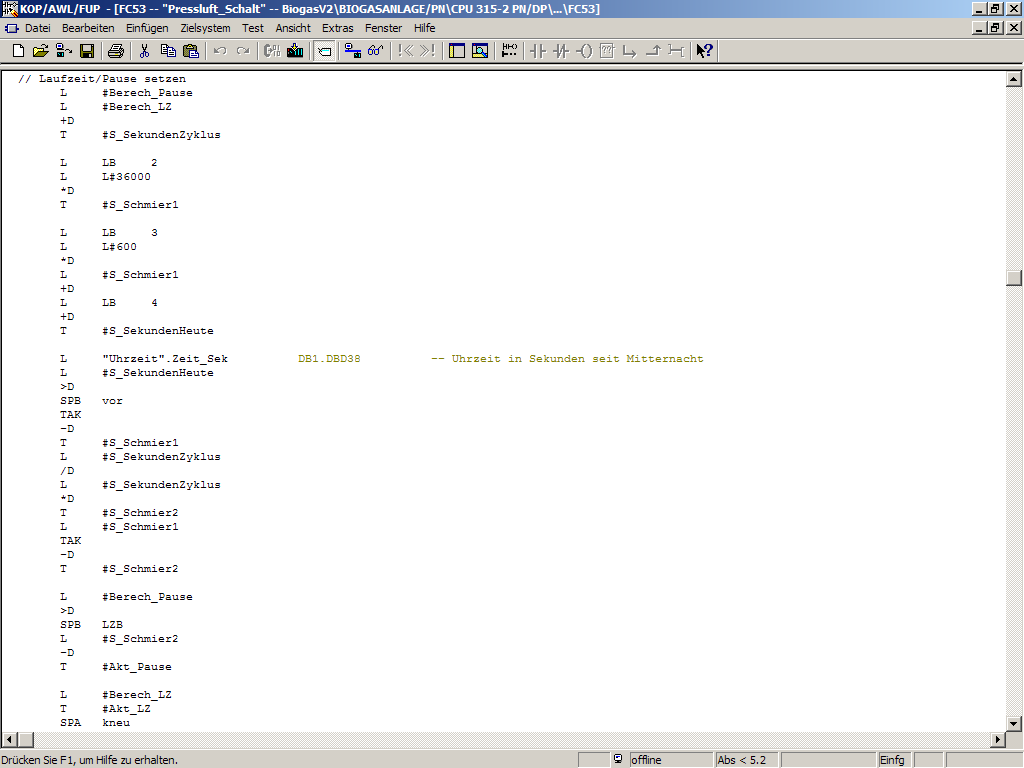Click the context help arrow icon
Image resolution: width=1024 pixels, height=768 pixels.
[x=704, y=51]
